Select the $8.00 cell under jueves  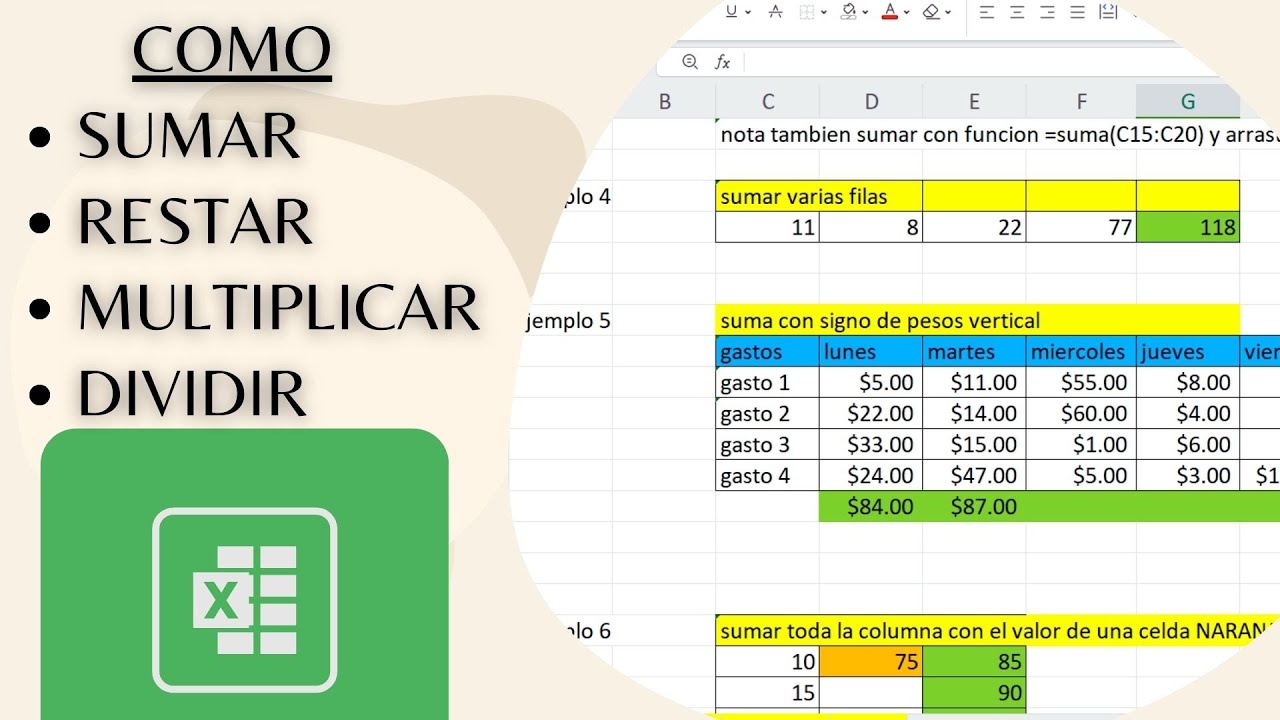coord(1188,382)
